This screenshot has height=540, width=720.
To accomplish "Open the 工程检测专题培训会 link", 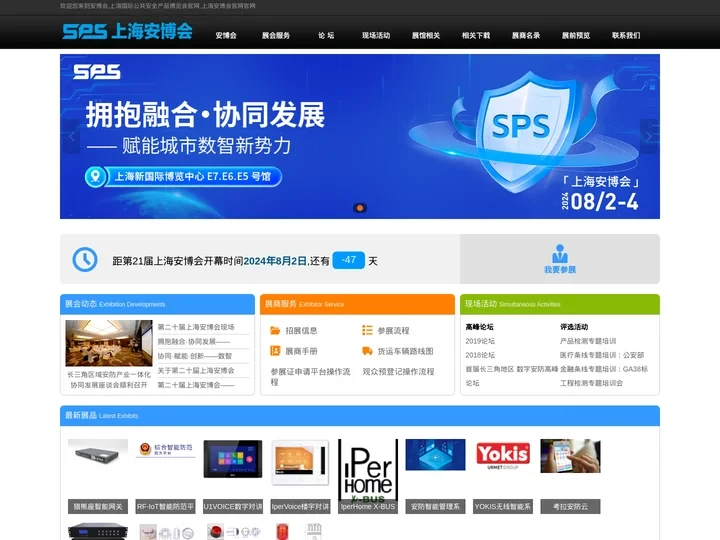I will click(x=591, y=383).
